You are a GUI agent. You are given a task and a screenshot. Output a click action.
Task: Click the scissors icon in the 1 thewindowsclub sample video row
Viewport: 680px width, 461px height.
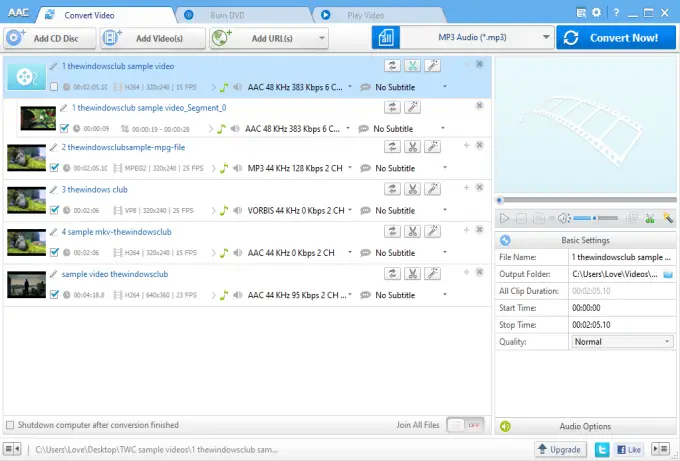pos(412,66)
